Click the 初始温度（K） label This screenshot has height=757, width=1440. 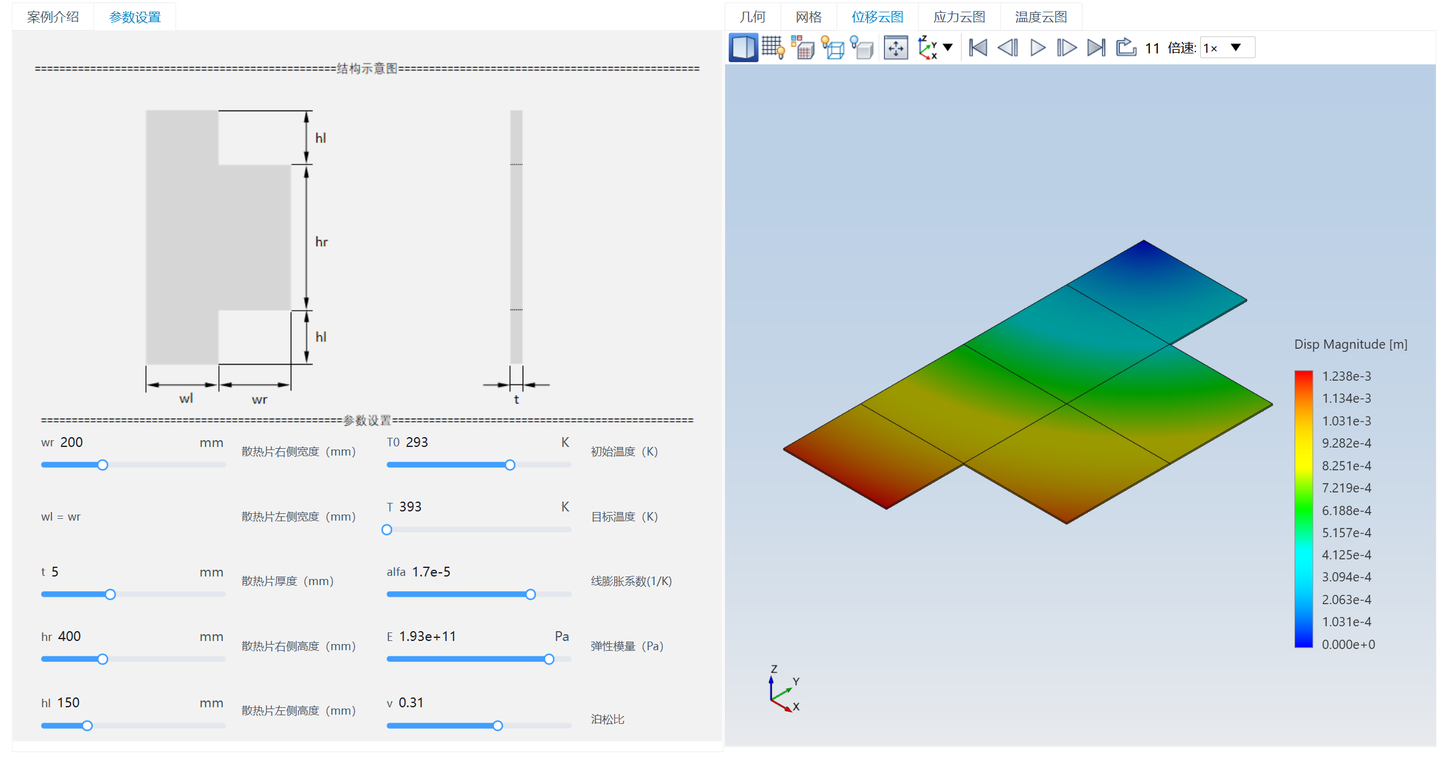click(625, 452)
